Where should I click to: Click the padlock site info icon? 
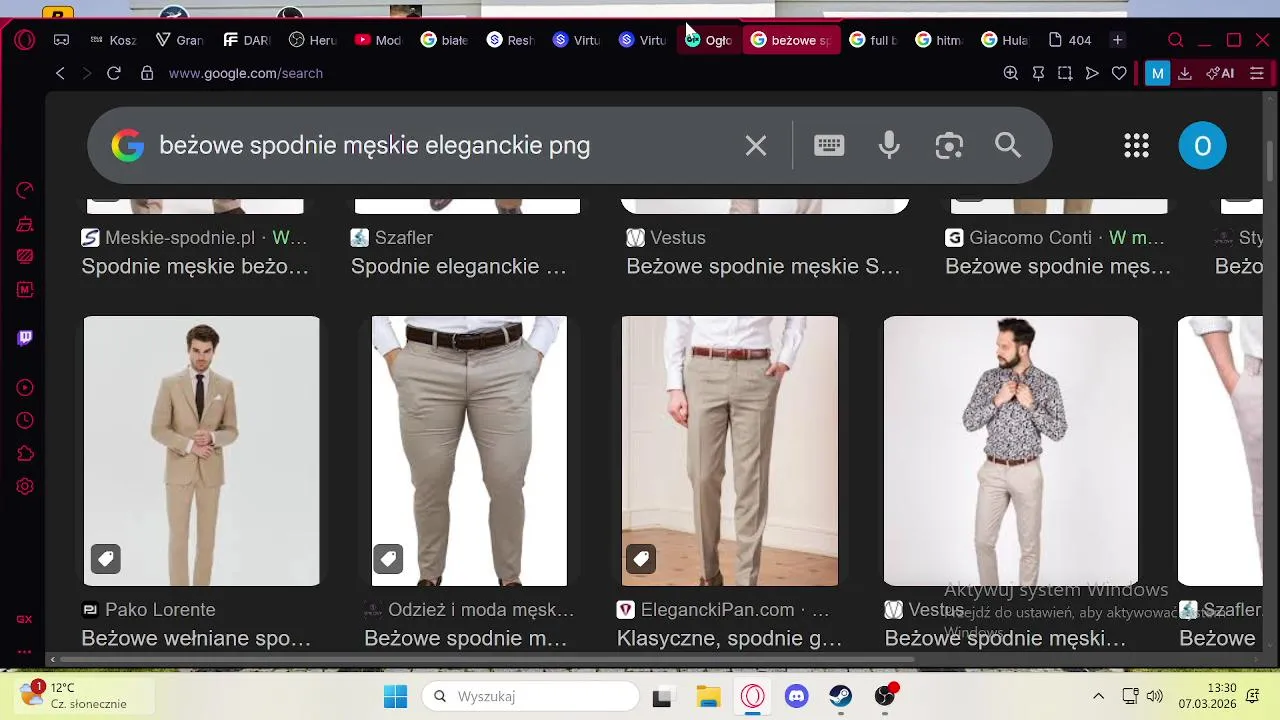click(x=147, y=73)
